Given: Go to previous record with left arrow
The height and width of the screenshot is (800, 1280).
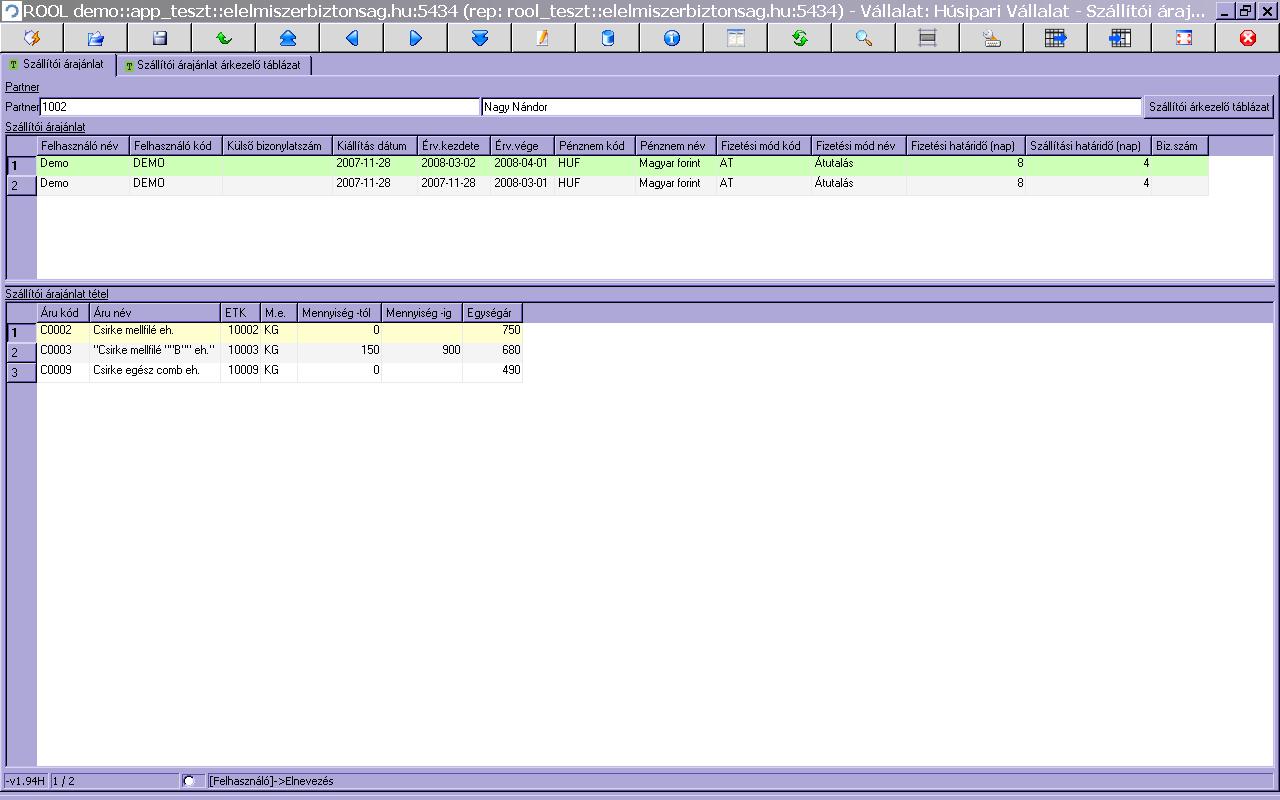Looking at the screenshot, I should click(352, 38).
